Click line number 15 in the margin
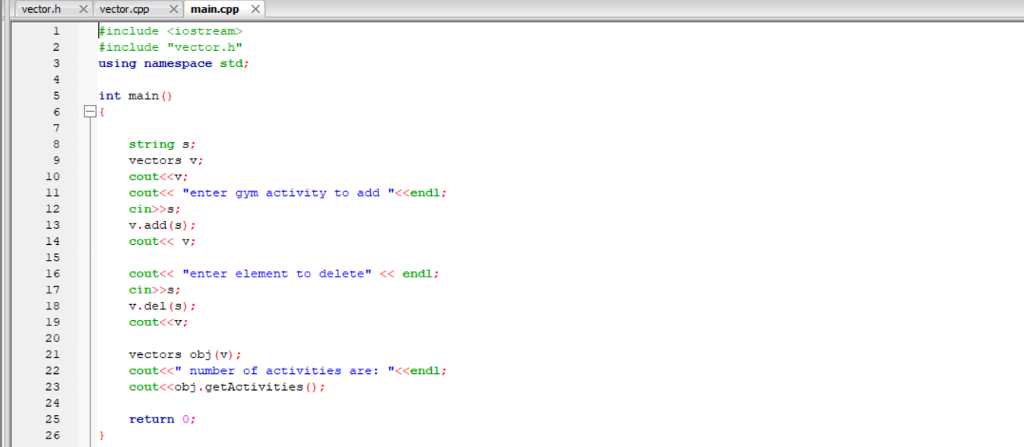The image size is (1024, 447). tap(52, 257)
